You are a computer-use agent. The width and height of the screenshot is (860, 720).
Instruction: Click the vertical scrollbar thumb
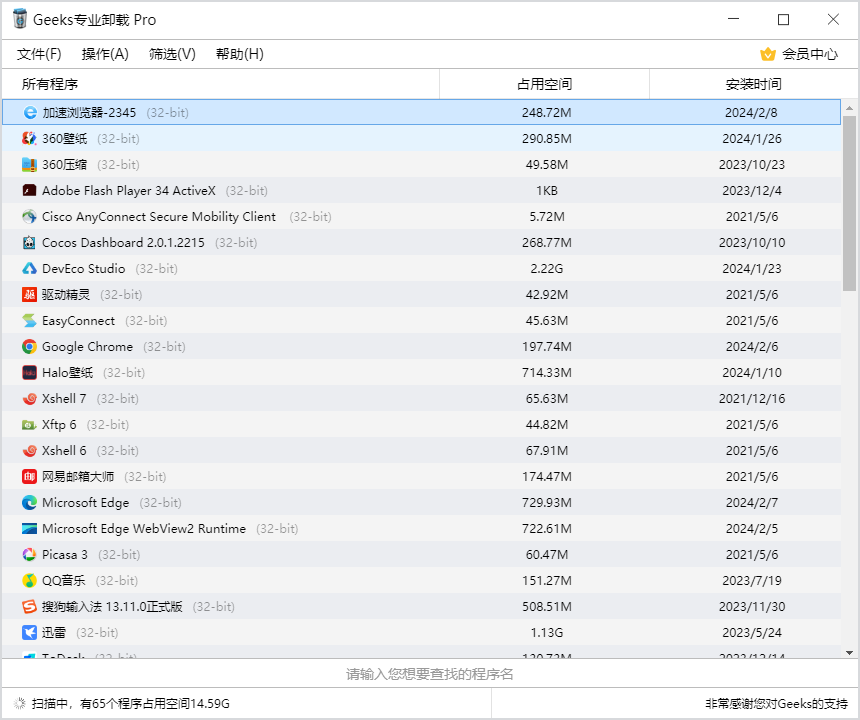850,203
